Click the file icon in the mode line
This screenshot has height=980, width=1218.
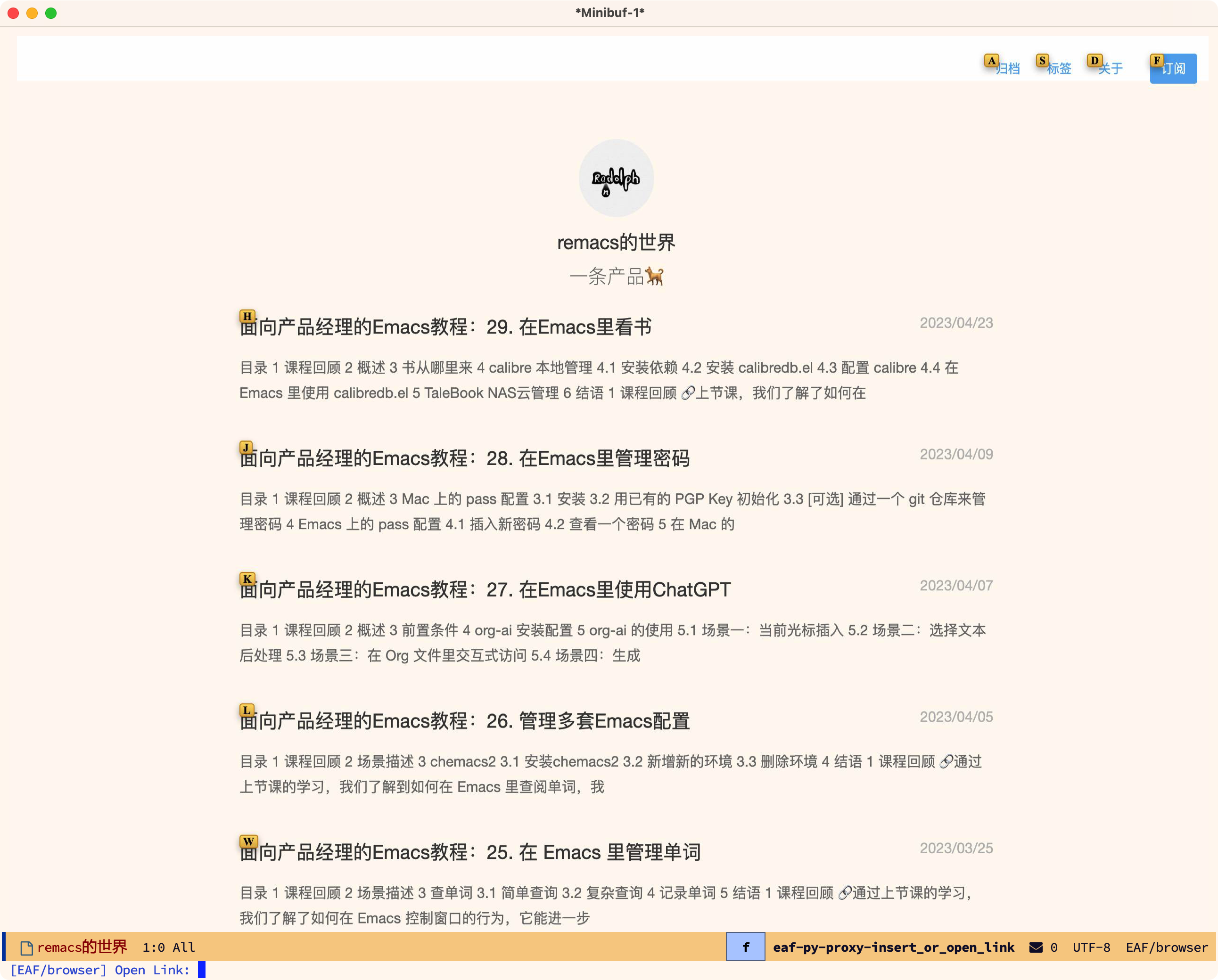(26, 948)
